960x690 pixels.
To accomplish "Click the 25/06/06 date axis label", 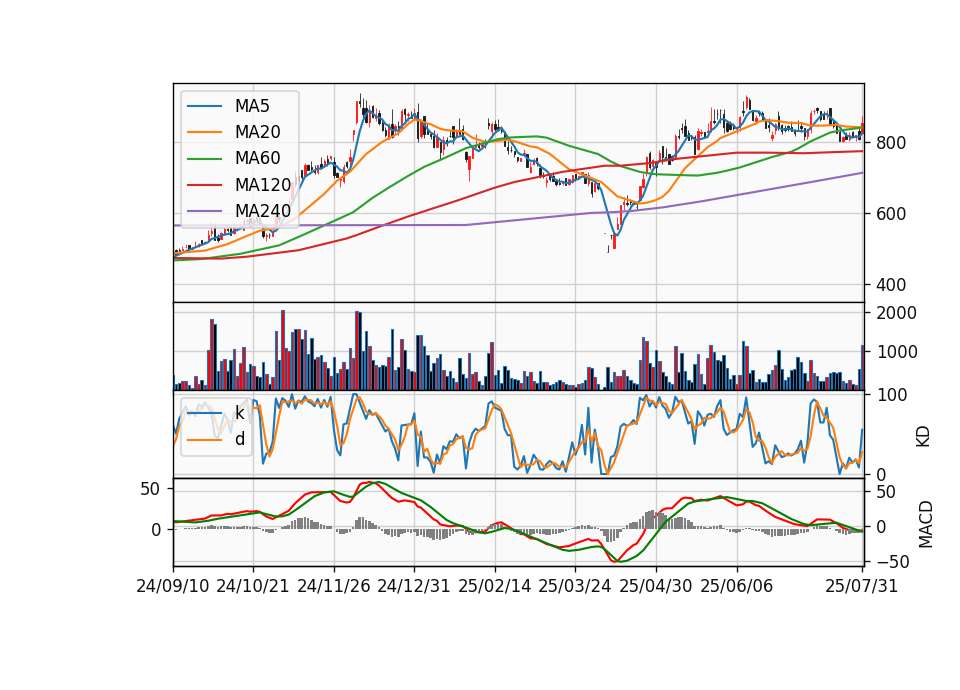I will (x=737, y=586).
